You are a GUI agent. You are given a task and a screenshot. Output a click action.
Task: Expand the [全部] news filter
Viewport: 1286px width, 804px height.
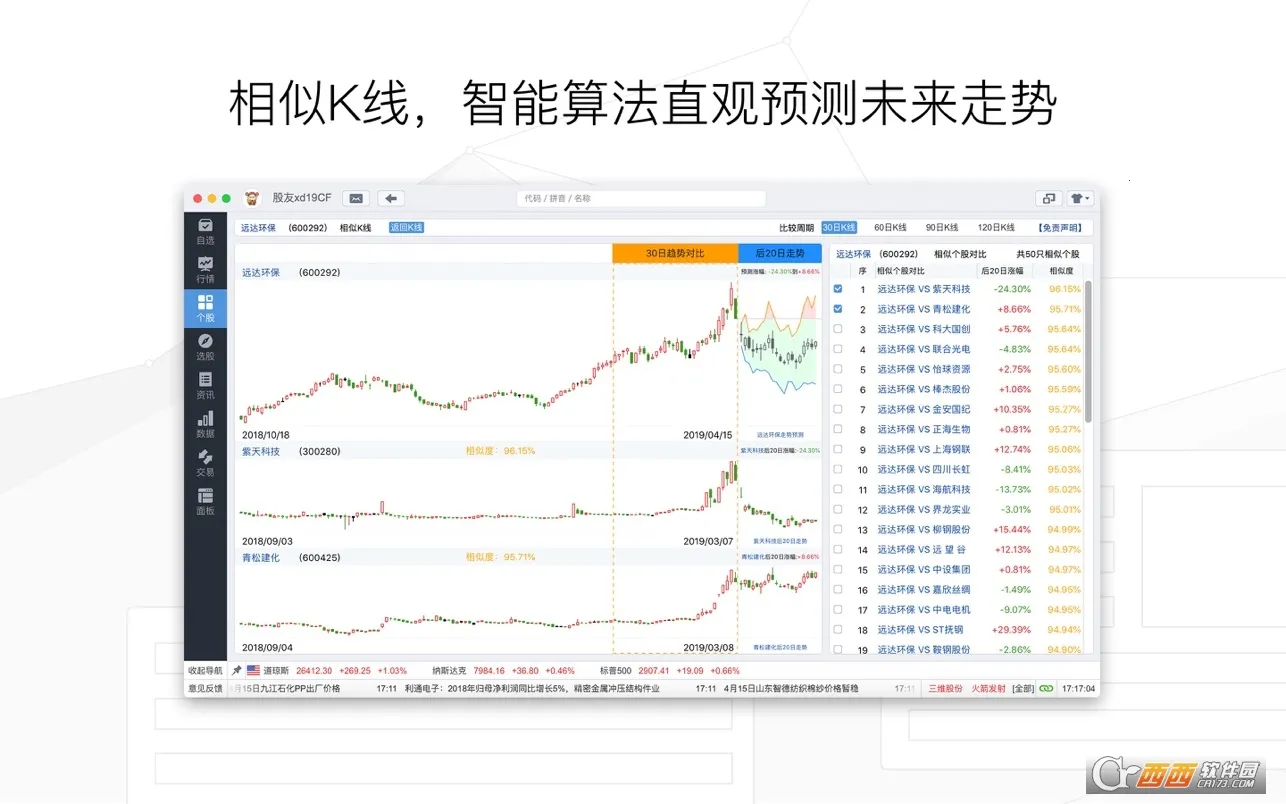coord(1022,688)
